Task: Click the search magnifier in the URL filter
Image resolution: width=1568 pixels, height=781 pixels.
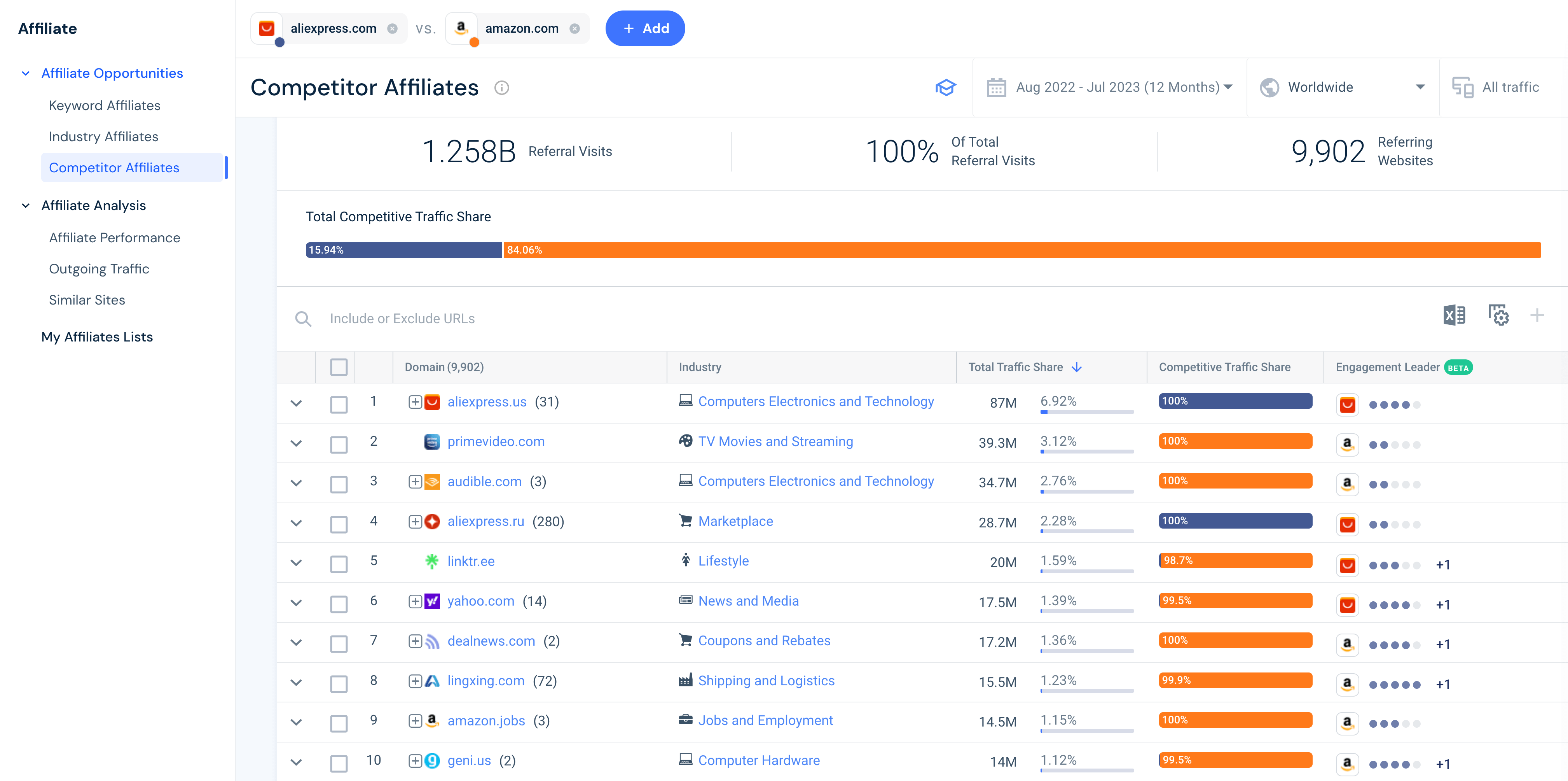Action: (304, 318)
